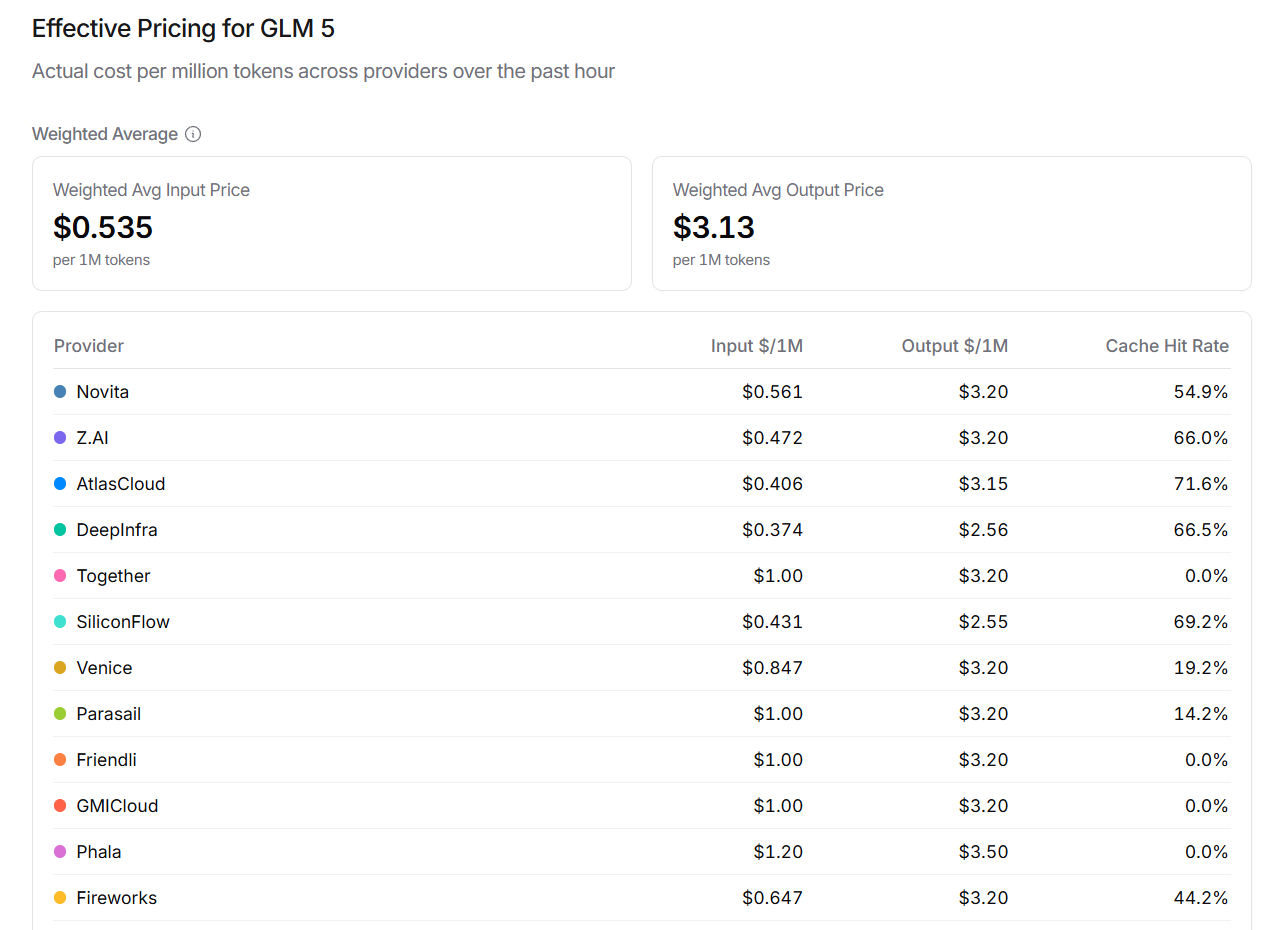Click the Provider column header
Viewport: 1265px width, 930px height.
pyautogui.click(x=89, y=346)
